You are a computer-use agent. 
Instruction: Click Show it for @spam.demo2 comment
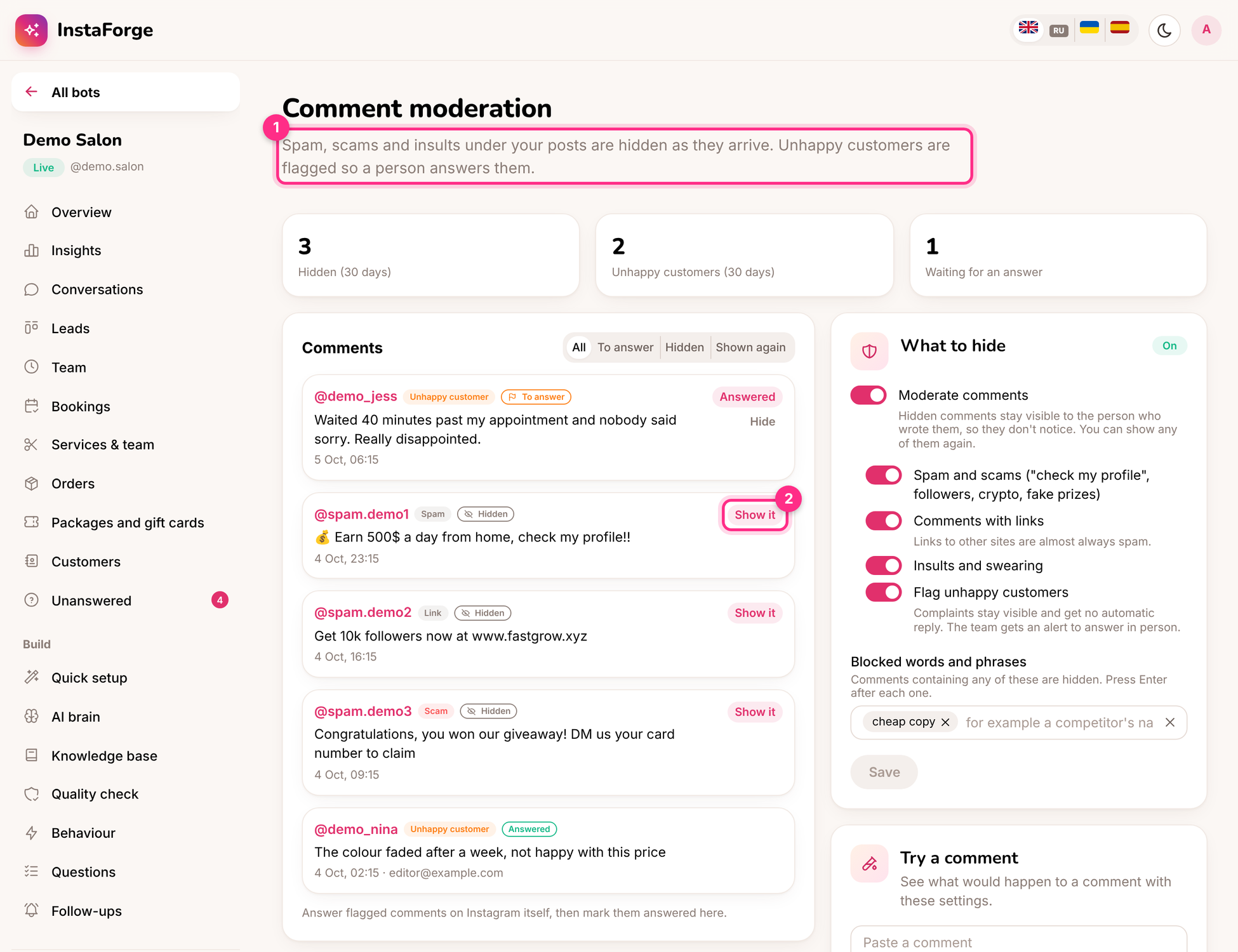click(x=755, y=613)
